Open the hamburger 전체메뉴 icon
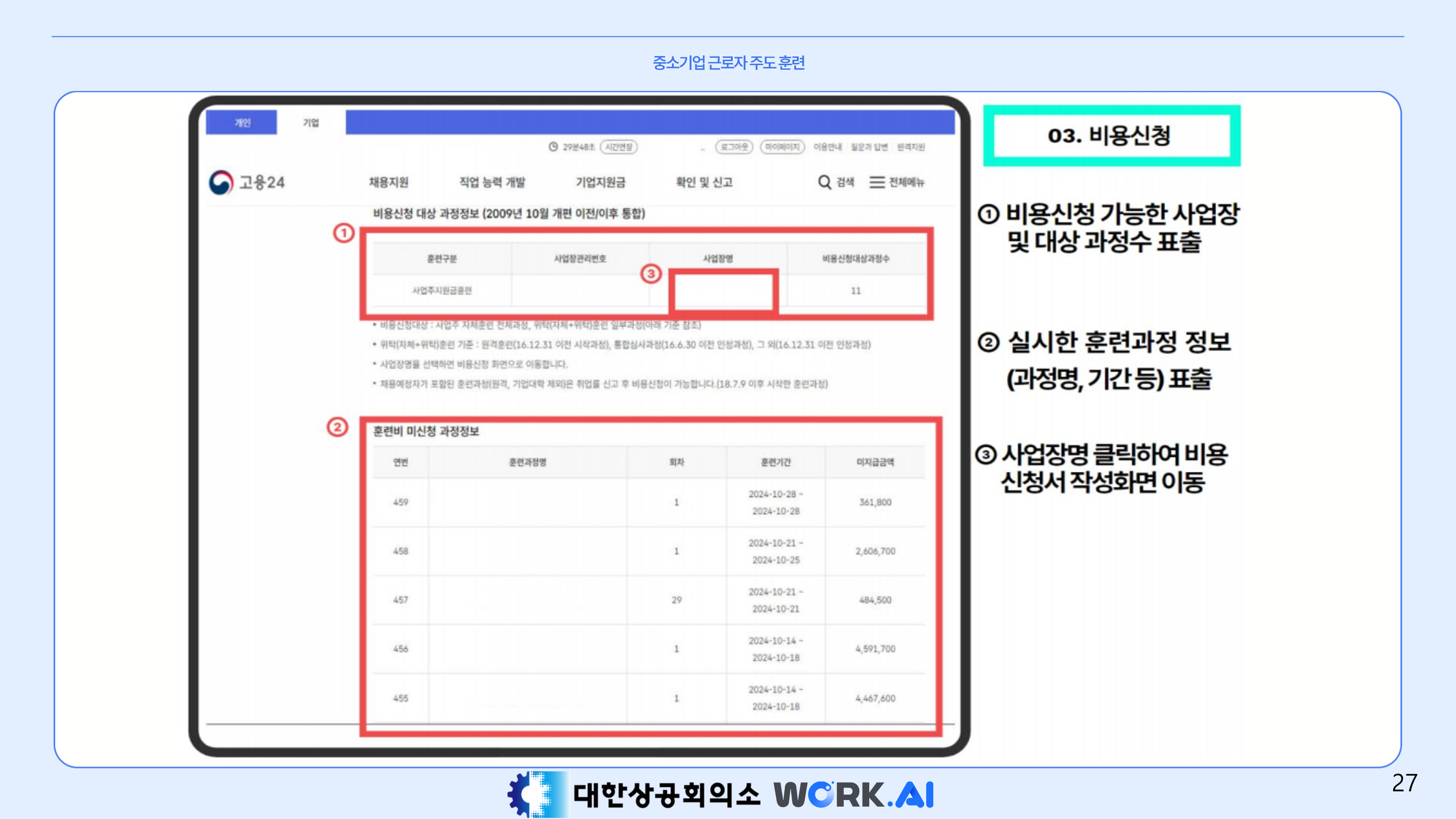This screenshot has width=1456, height=819. pos(877,182)
